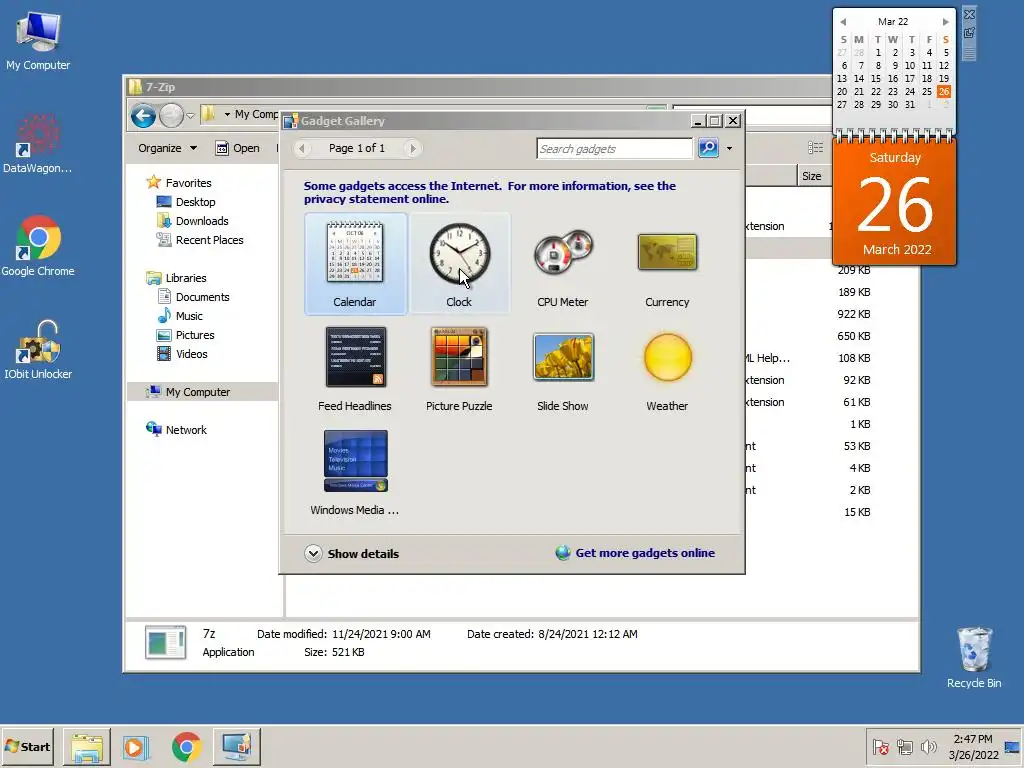1024x768 pixels.
Task: Show previous month in calendar gadget
Action: tap(843, 22)
